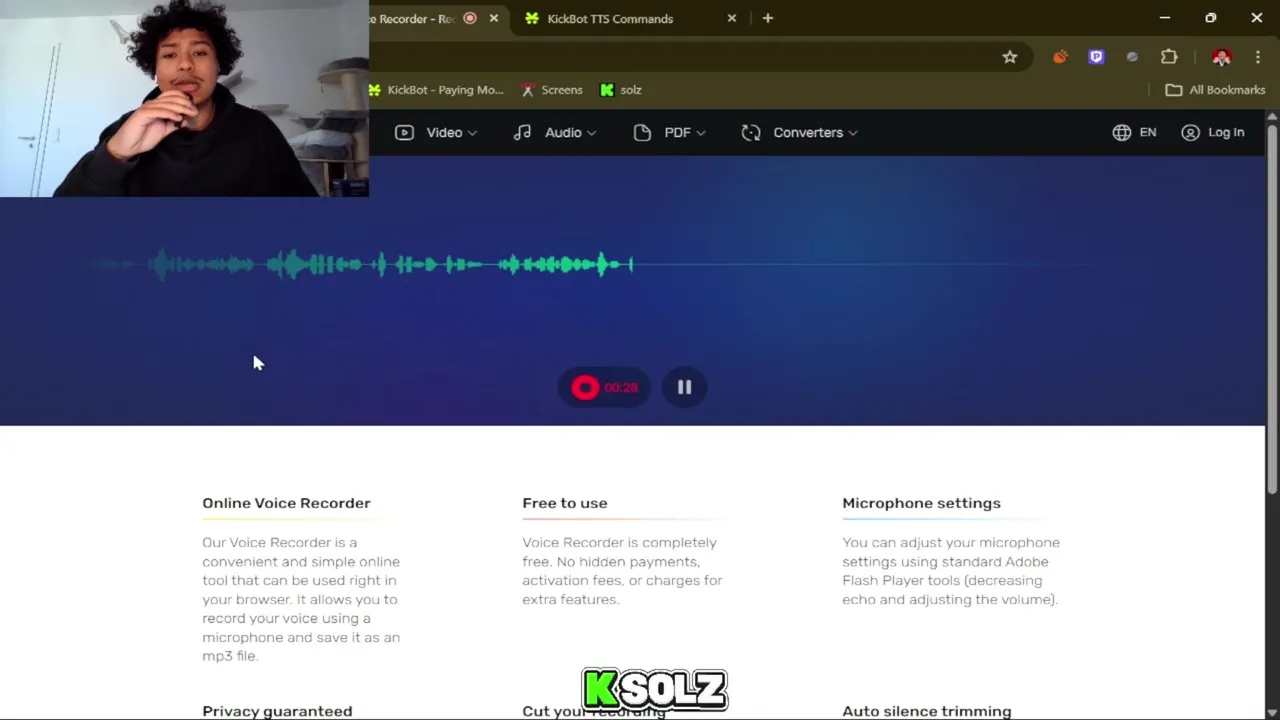Screen dimensions: 1280x720
Task: Click the Privacy guaranteed heading
Action: [x=277, y=711]
